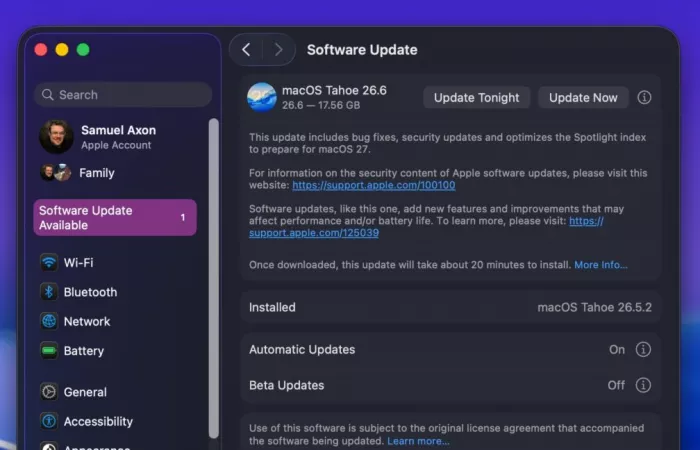The width and height of the screenshot is (700, 450).
Task: Click the Update Tonight button
Action: pos(476,97)
